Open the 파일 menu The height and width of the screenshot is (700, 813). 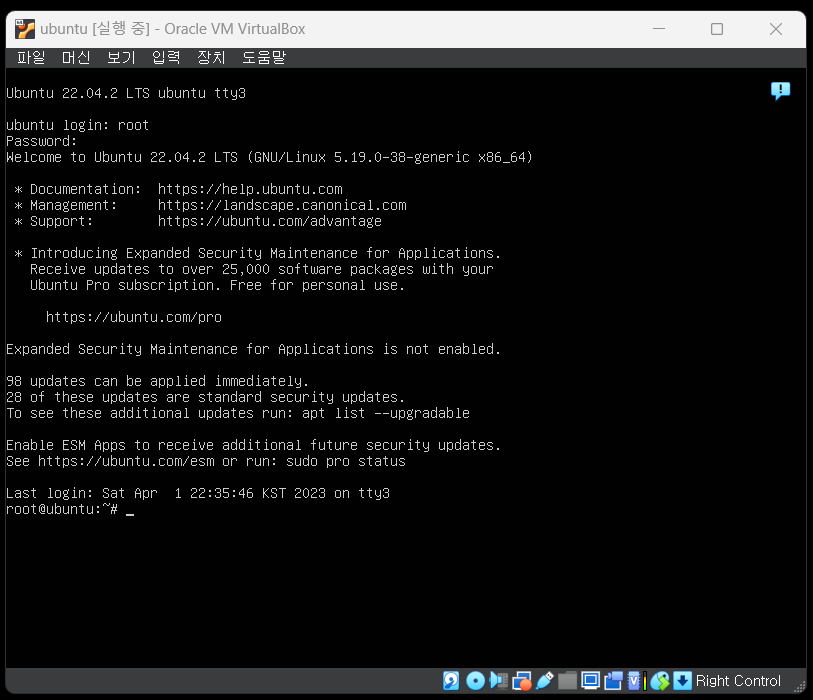pyautogui.click(x=31, y=57)
